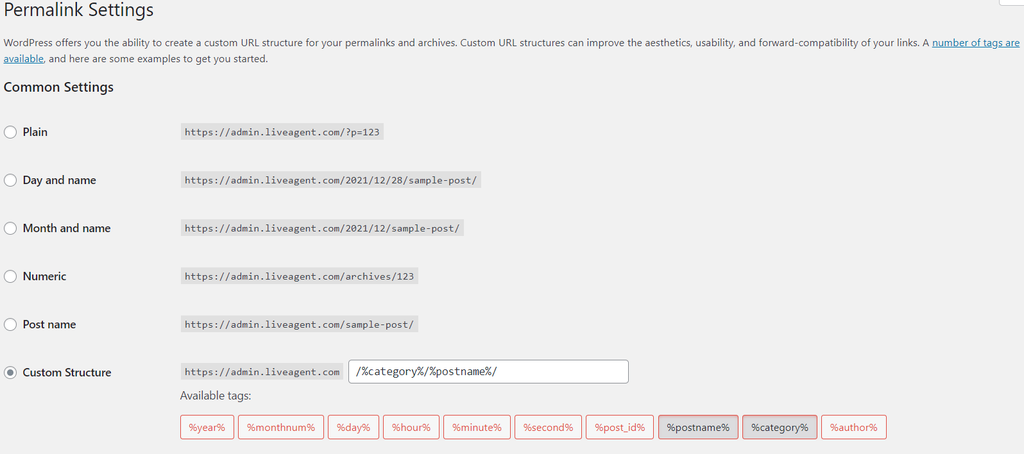1024x454 pixels.
Task: Add the %year% tag
Action: pos(207,427)
